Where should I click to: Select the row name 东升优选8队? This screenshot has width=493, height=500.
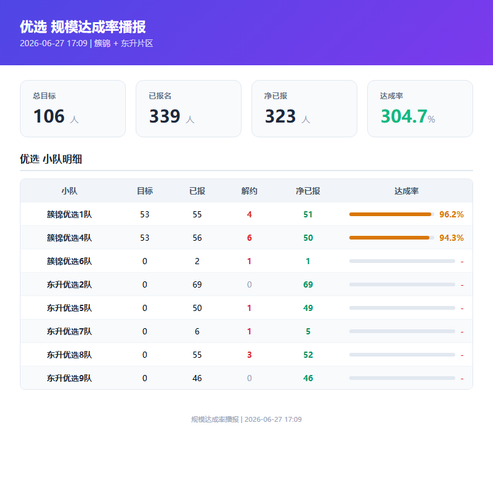click(x=69, y=355)
